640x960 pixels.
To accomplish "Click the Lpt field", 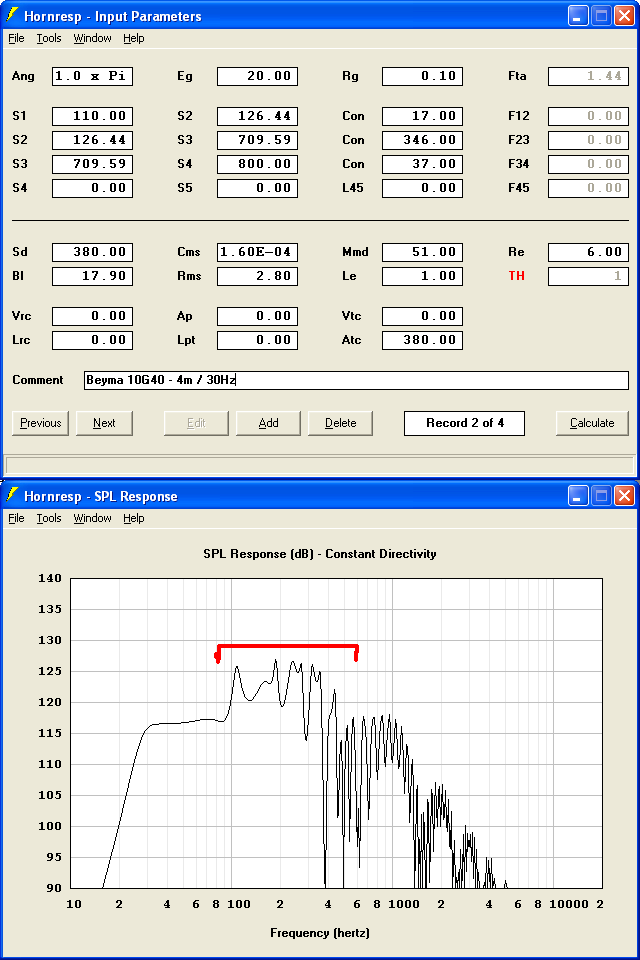I will (257, 340).
